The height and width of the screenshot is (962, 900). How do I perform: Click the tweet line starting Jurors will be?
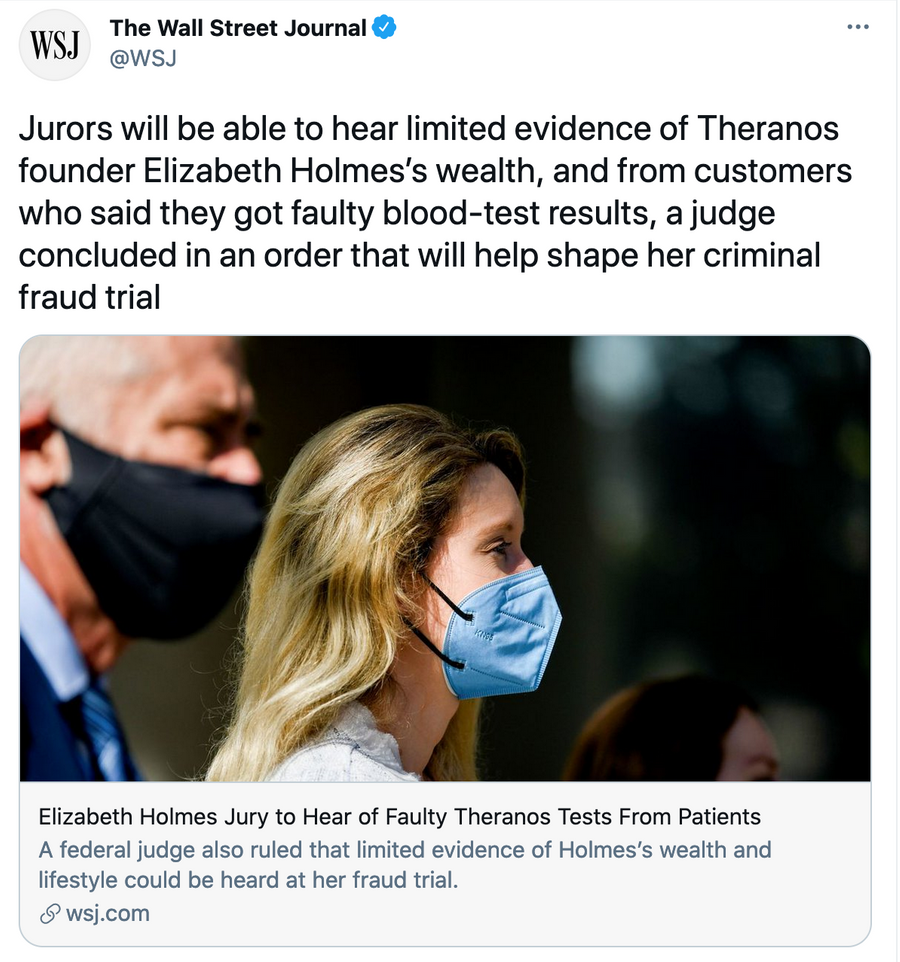coord(428,128)
